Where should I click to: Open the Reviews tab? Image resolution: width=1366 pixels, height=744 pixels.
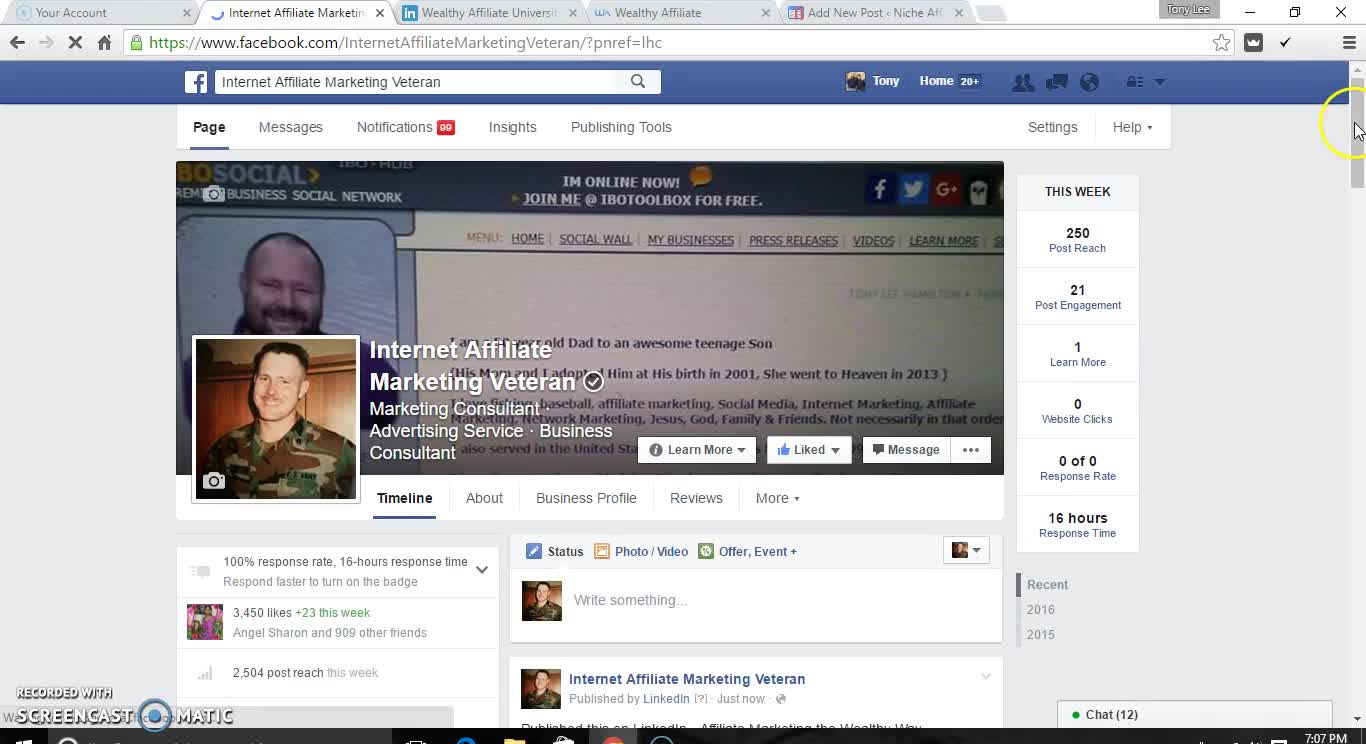click(x=696, y=498)
